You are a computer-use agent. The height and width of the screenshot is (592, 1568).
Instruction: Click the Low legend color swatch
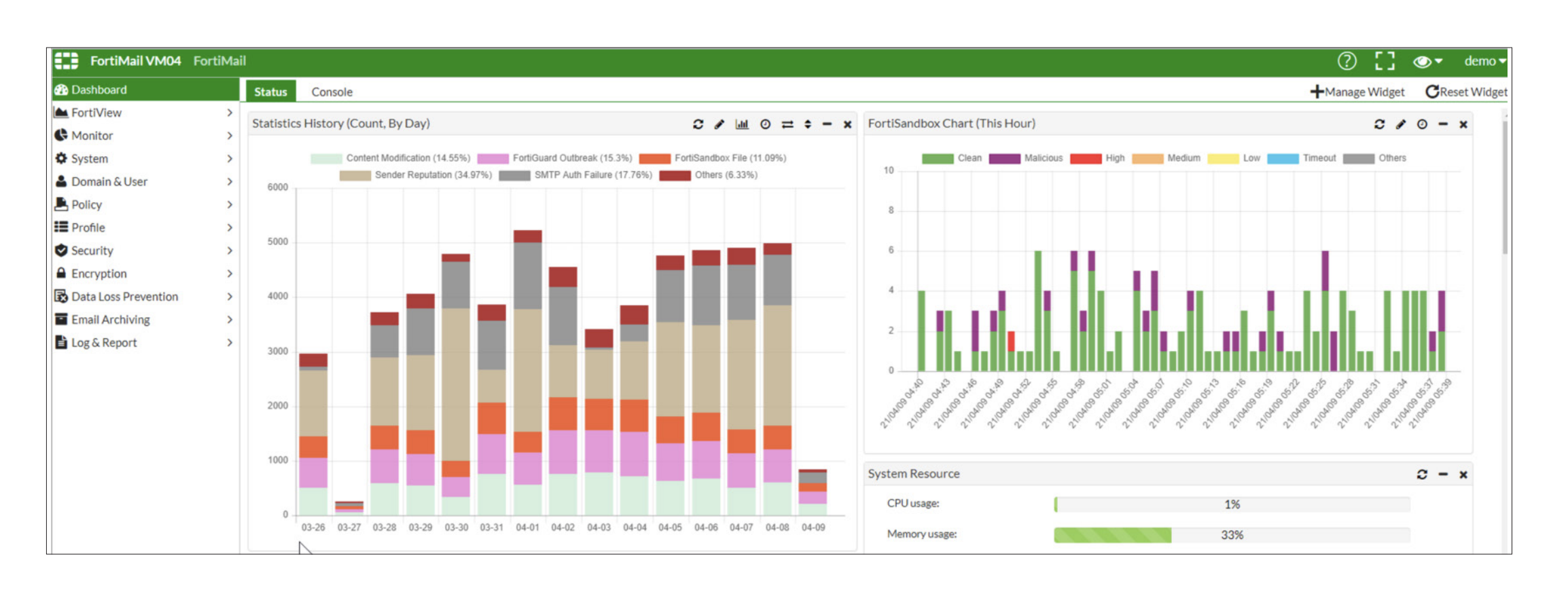click(1223, 159)
